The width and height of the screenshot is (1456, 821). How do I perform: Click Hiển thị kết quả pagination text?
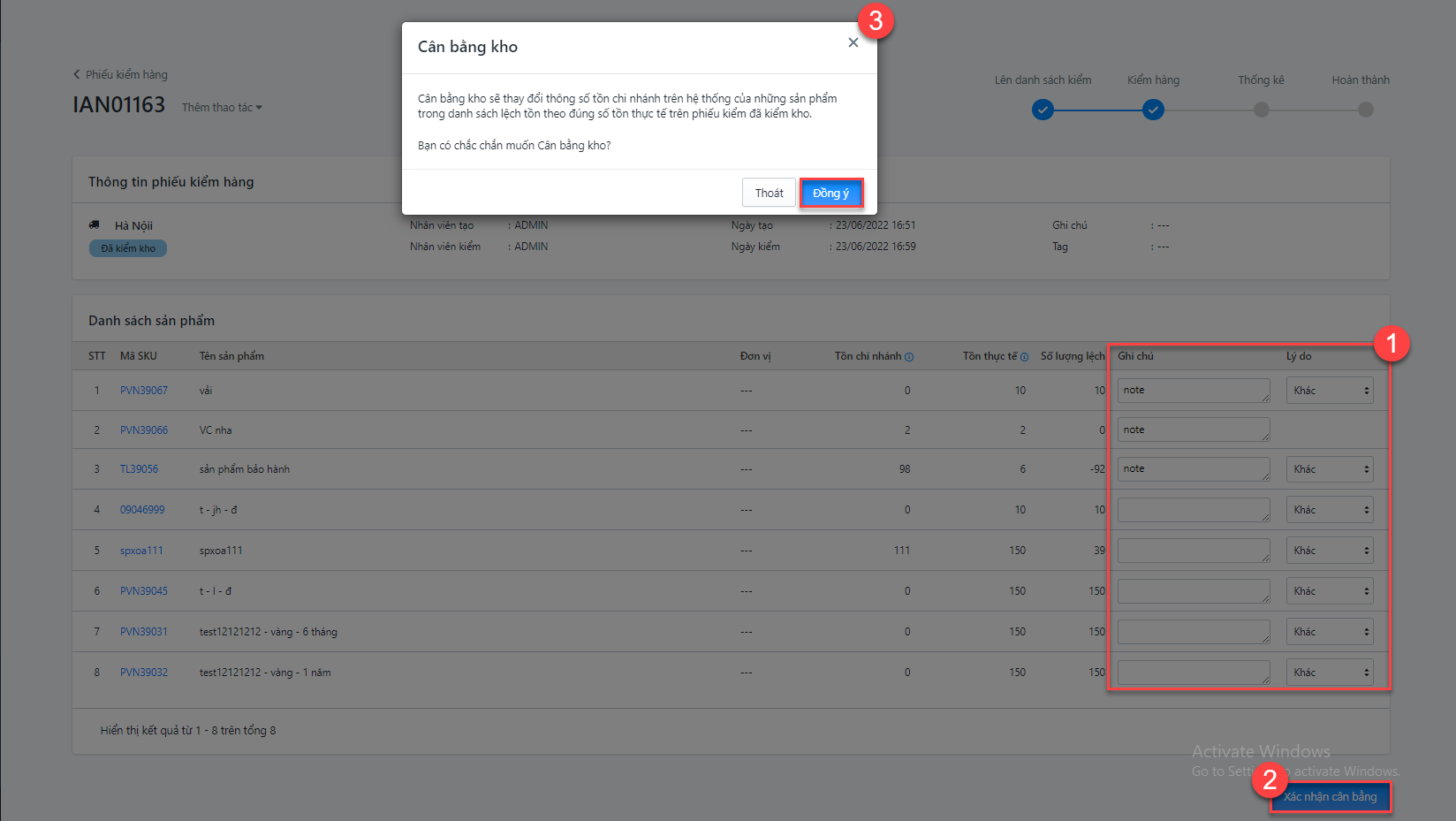188,731
